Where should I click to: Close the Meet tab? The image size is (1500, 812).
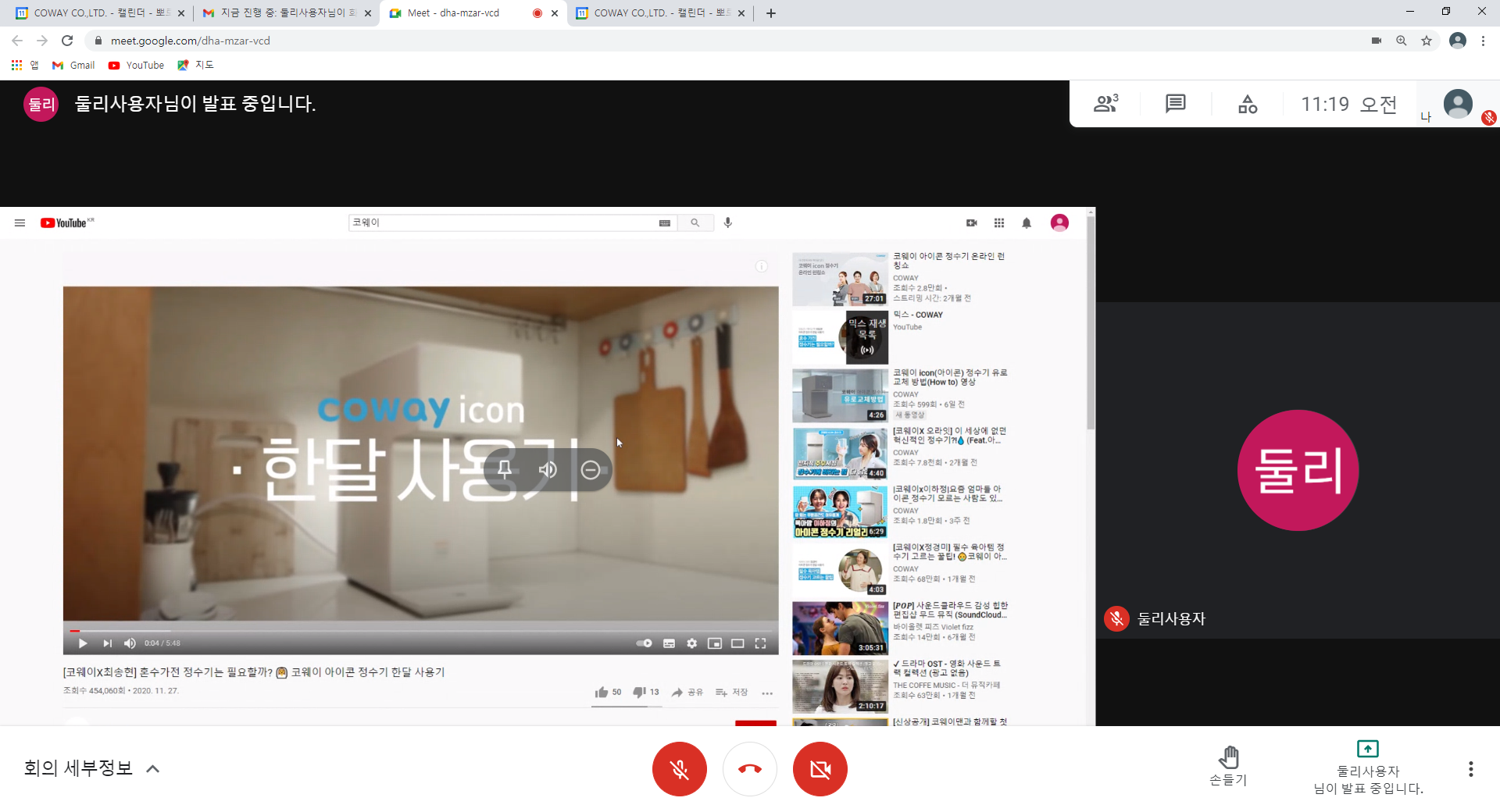click(x=555, y=13)
